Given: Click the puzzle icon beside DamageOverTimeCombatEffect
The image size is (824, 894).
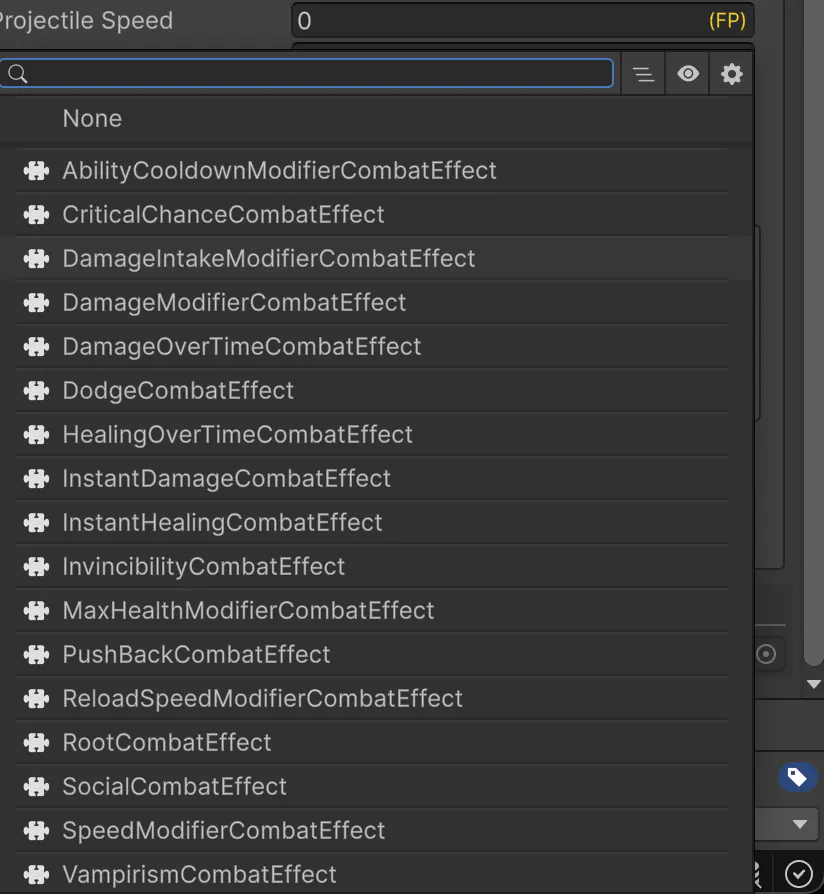Looking at the screenshot, I should (x=36, y=346).
